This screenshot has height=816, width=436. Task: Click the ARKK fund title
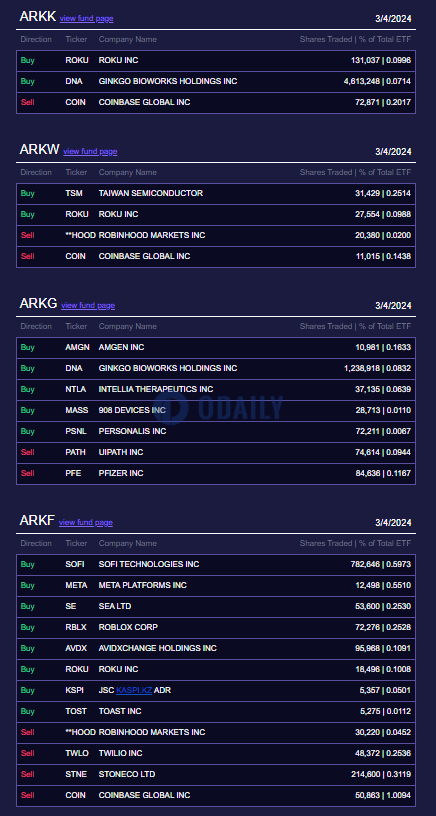coord(37,17)
